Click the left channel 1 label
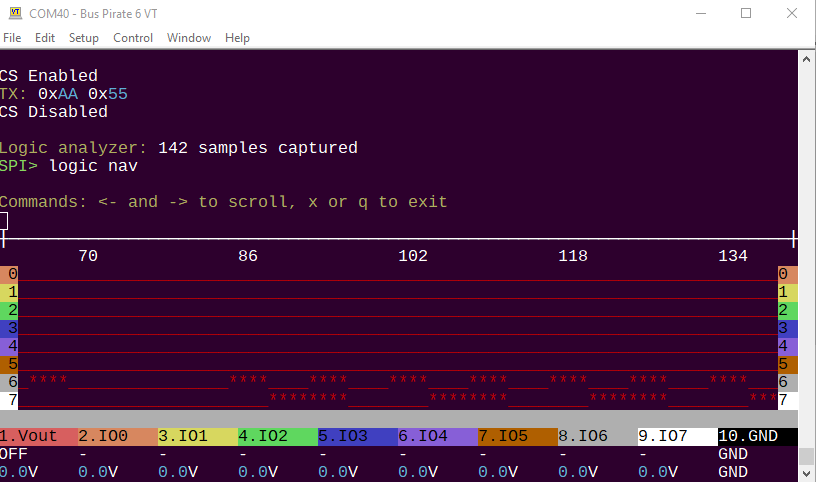This screenshot has width=816, height=482. pos(9,292)
